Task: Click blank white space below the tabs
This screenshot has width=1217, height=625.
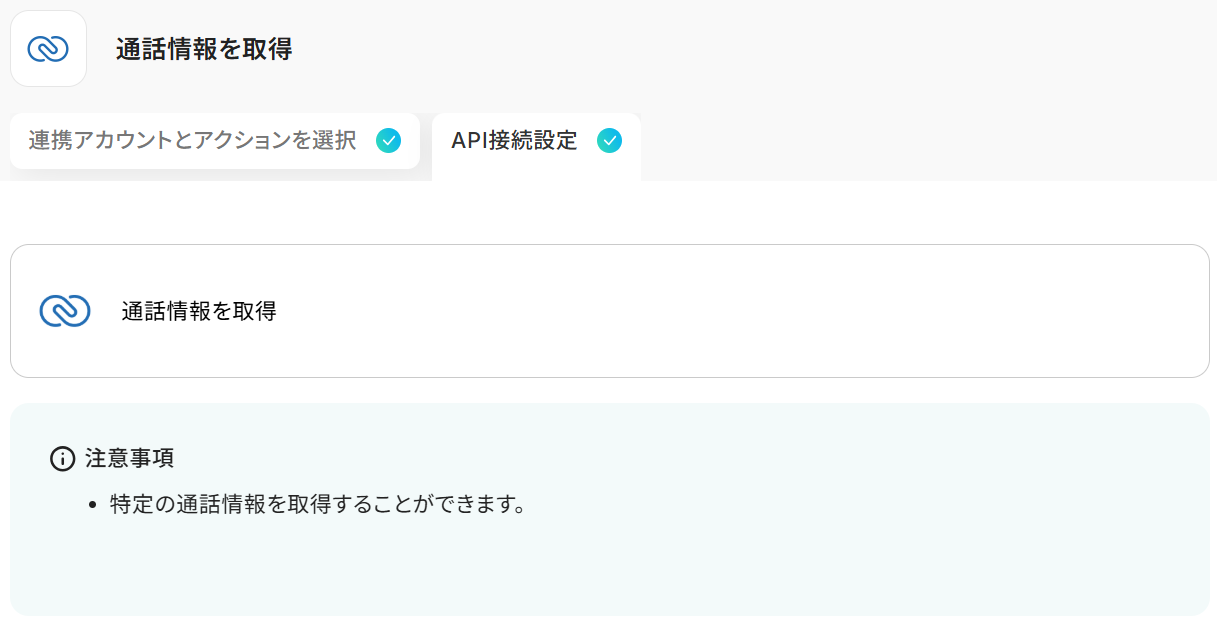Action: [600, 212]
